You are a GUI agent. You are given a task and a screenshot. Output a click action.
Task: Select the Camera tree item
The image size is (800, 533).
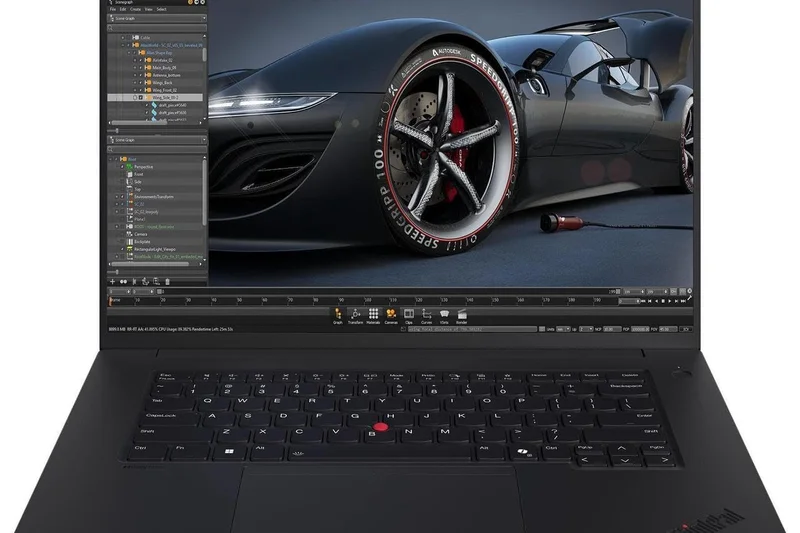click(x=141, y=234)
